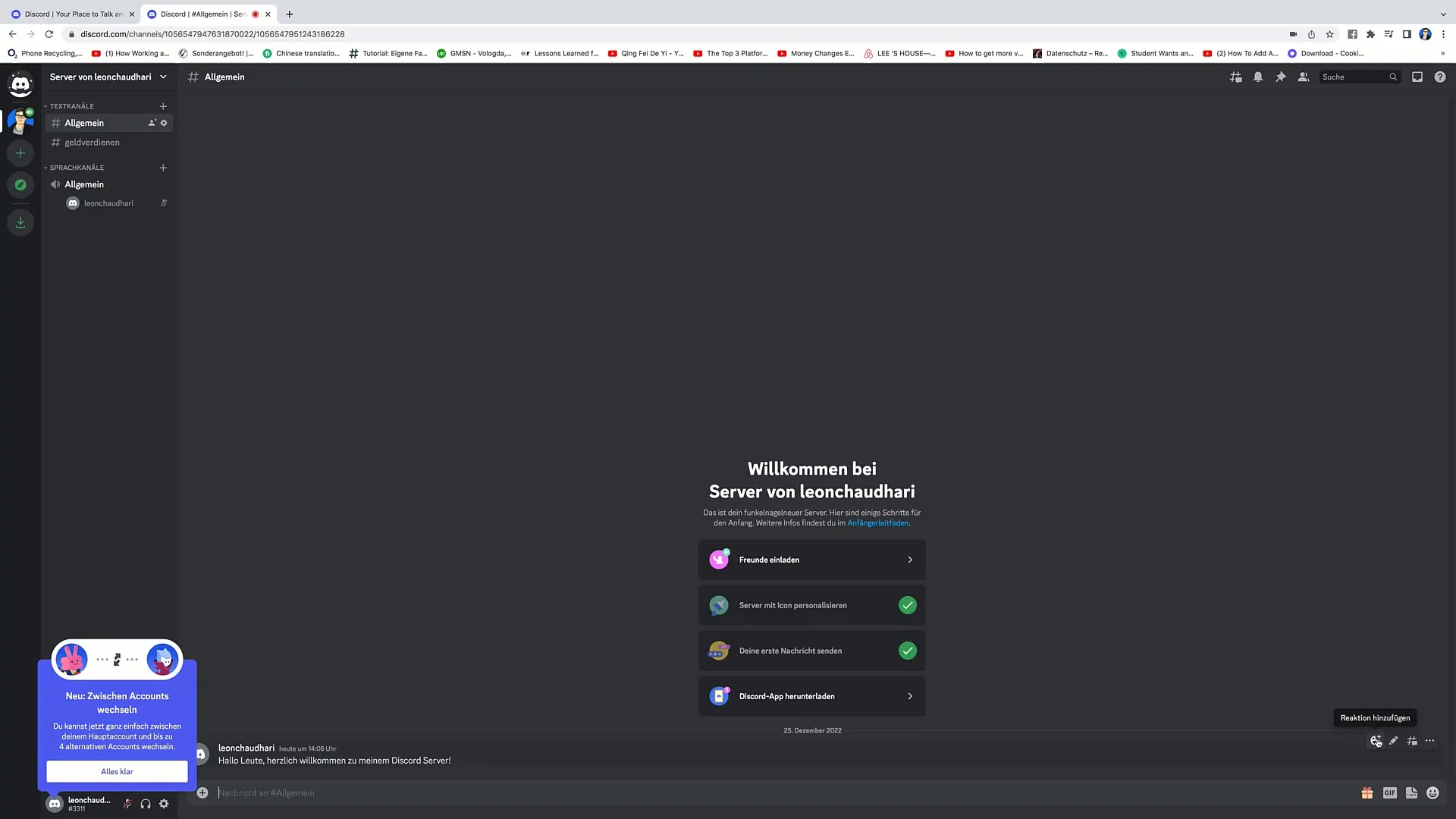Toggle member list icon
Image resolution: width=1456 pixels, height=819 pixels.
pyautogui.click(x=1304, y=77)
